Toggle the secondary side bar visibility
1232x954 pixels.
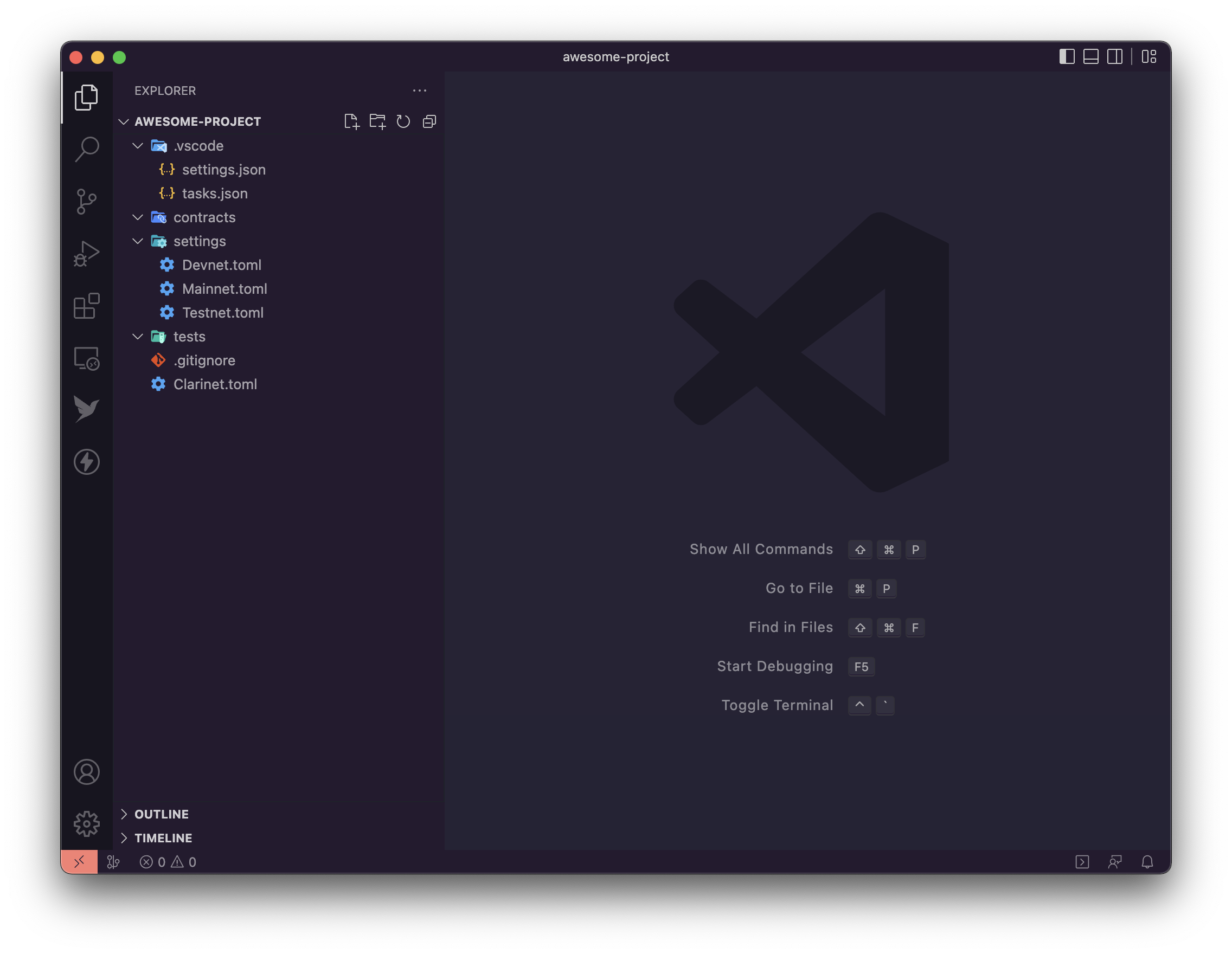coord(1115,57)
